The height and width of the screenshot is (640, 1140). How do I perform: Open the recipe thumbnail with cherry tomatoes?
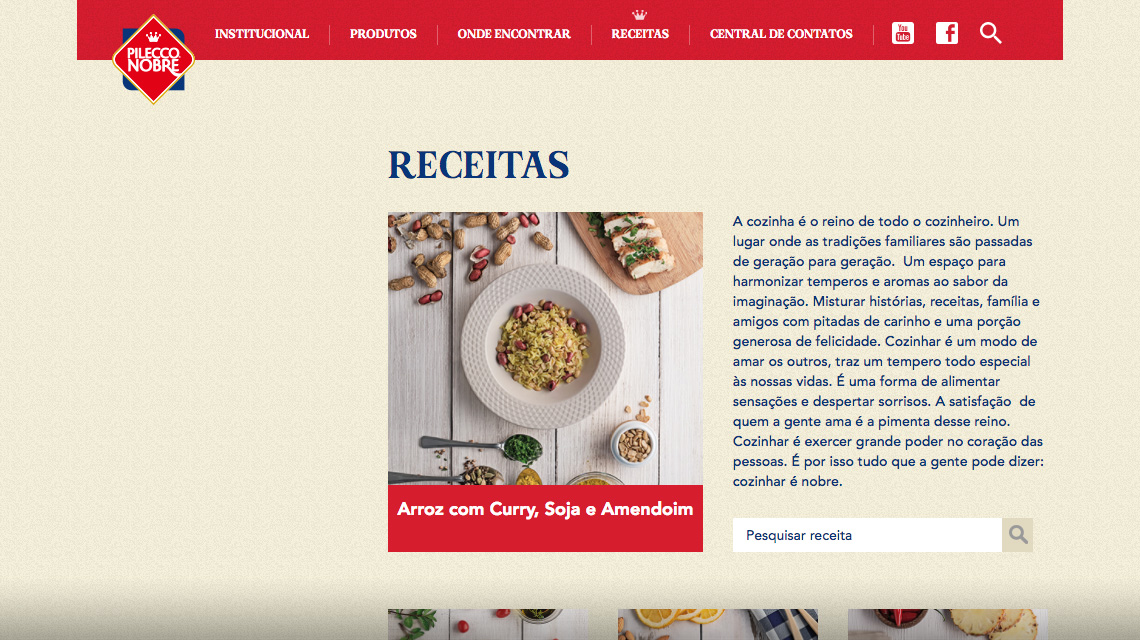[x=488, y=624]
